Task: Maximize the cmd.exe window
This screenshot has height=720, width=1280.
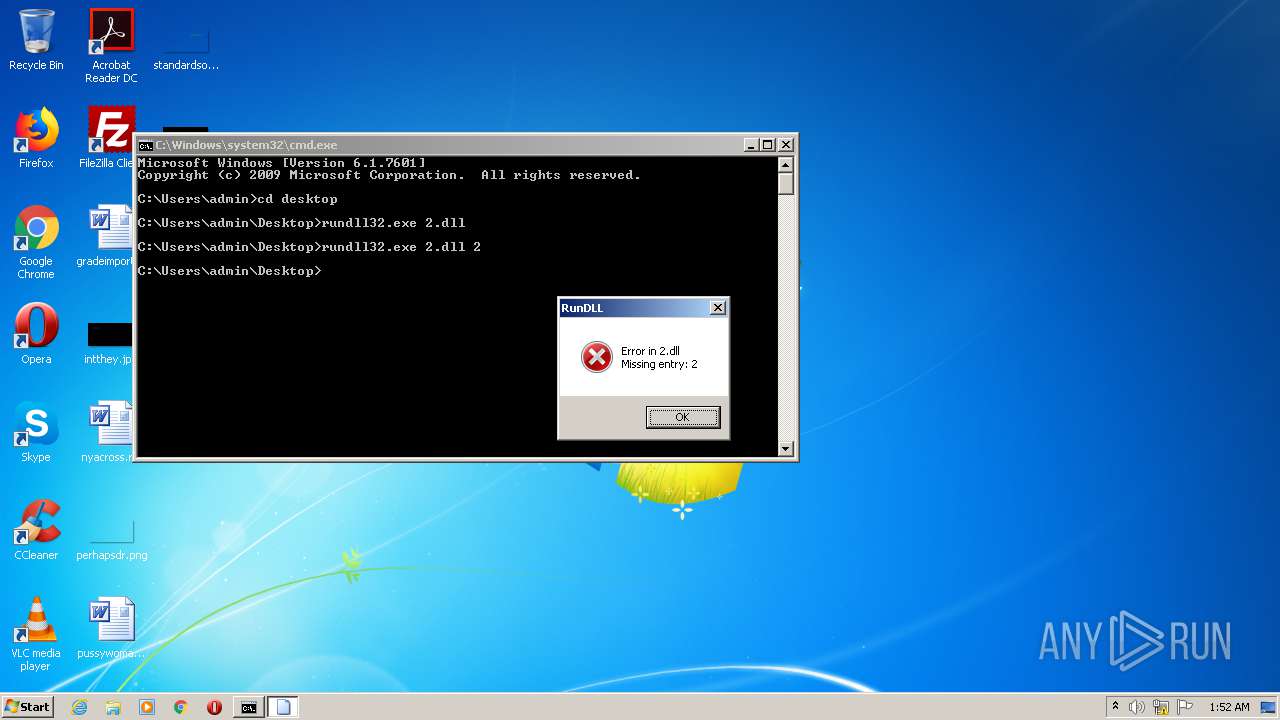Action: point(767,145)
